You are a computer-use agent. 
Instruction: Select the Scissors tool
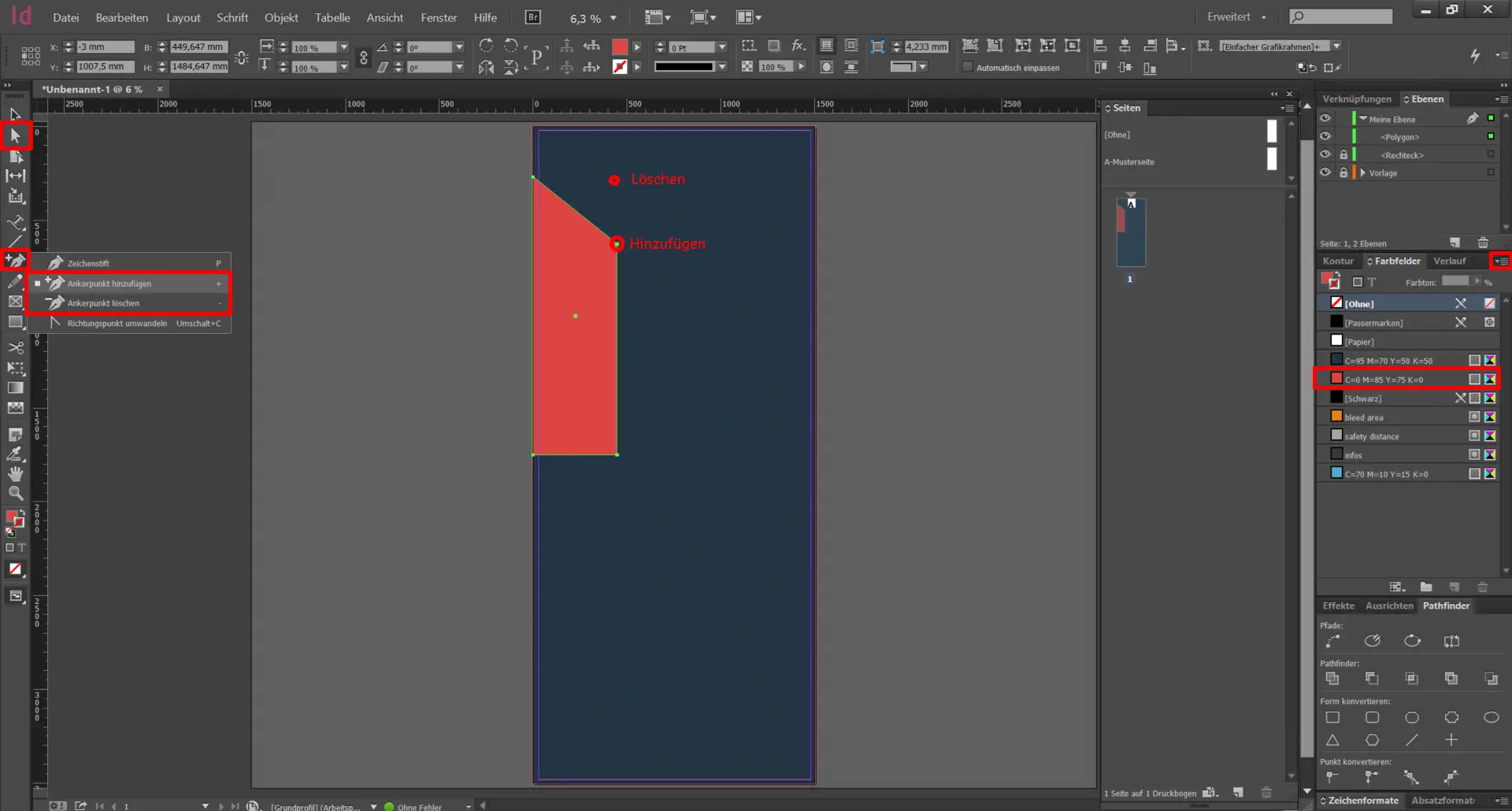point(15,347)
